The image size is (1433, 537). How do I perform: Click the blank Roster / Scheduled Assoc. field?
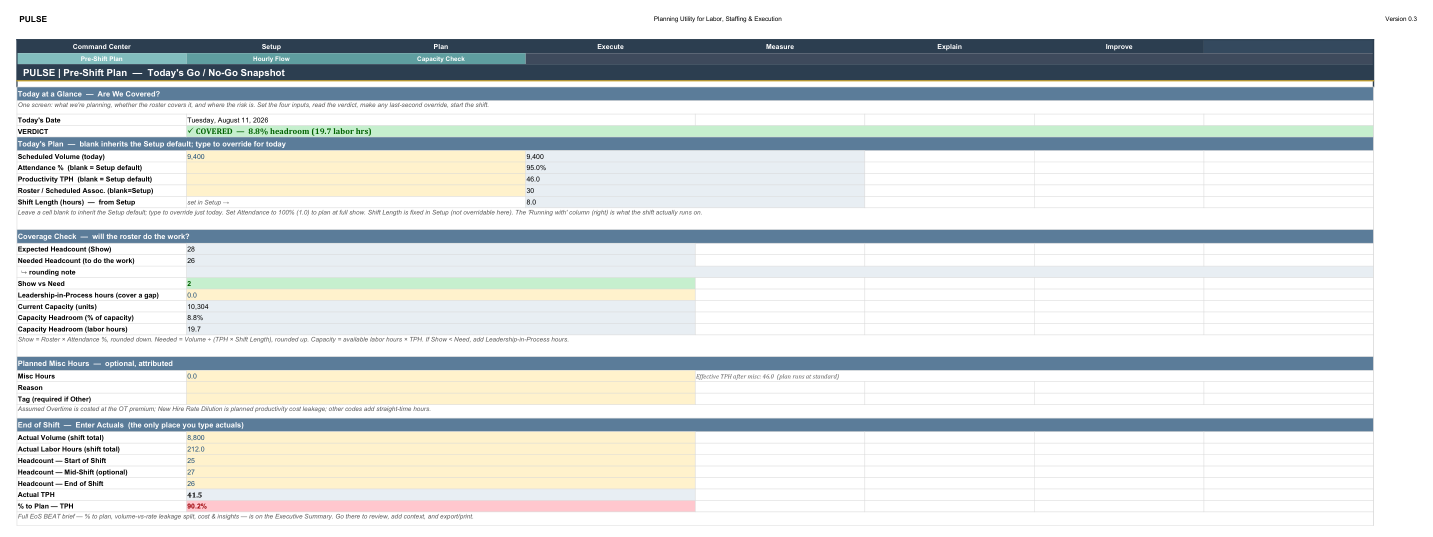(x=355, y=190)
